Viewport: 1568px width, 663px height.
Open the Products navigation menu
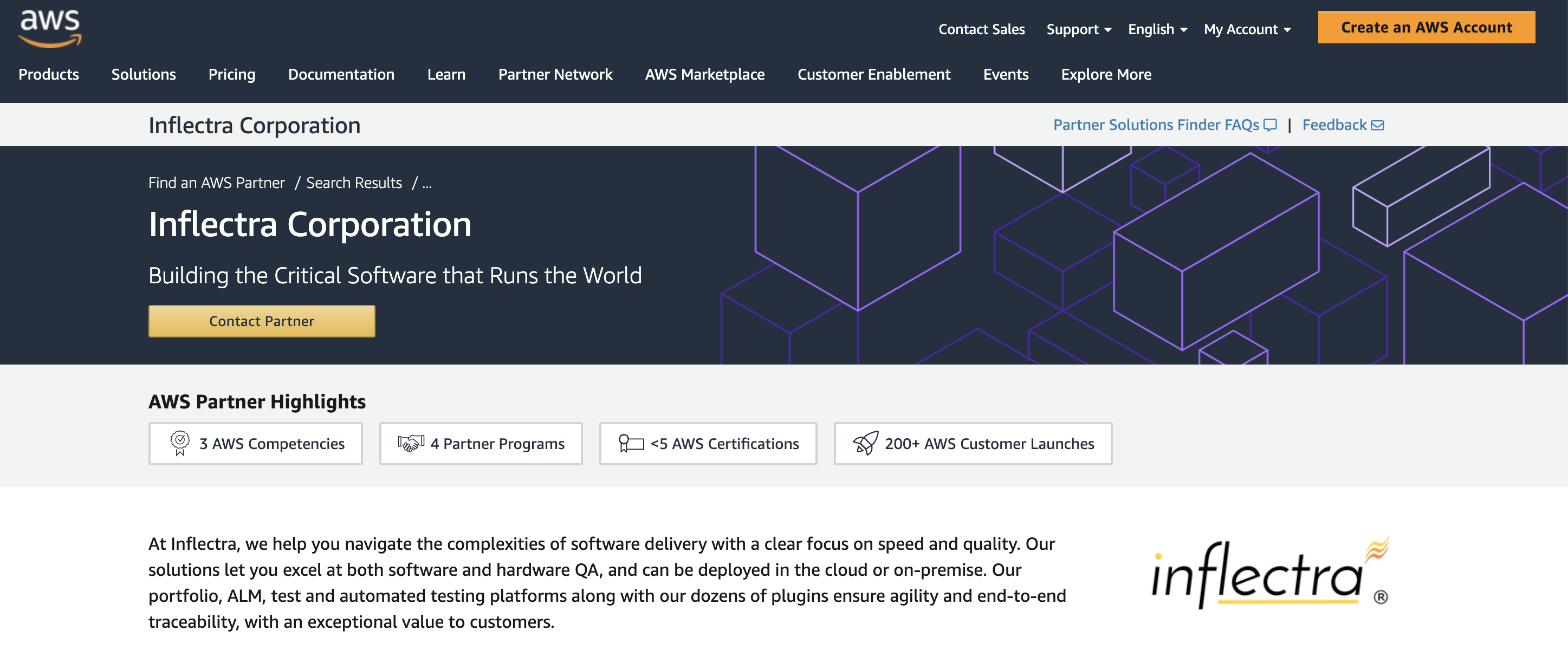49,74
